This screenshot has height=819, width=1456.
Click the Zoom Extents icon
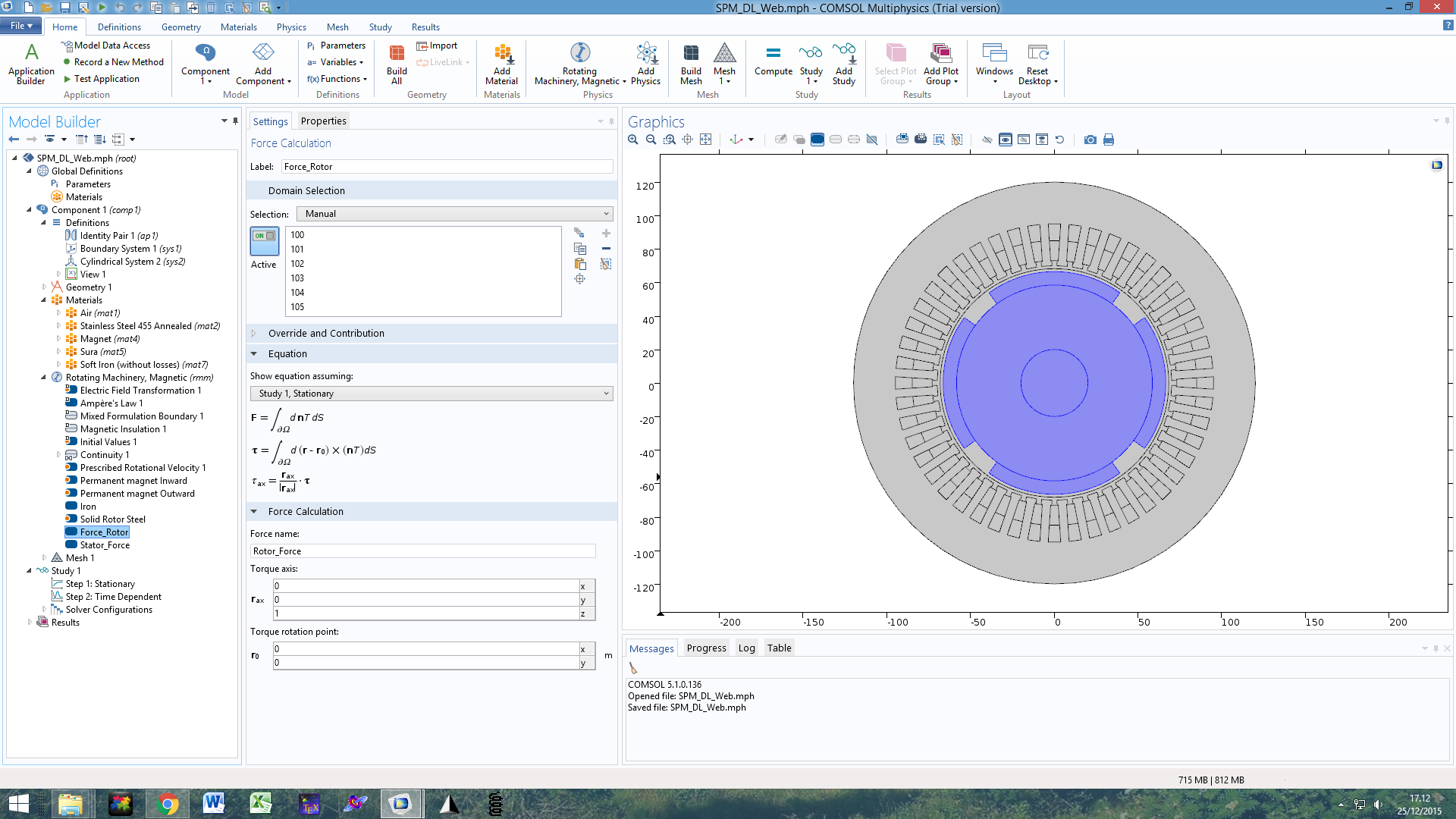706,140
